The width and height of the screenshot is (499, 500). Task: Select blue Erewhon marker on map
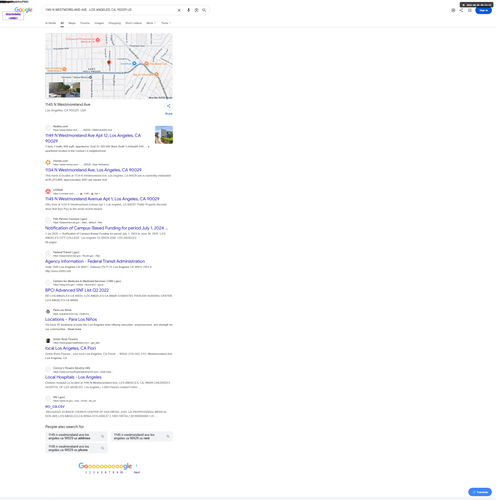tap(134, 63)
